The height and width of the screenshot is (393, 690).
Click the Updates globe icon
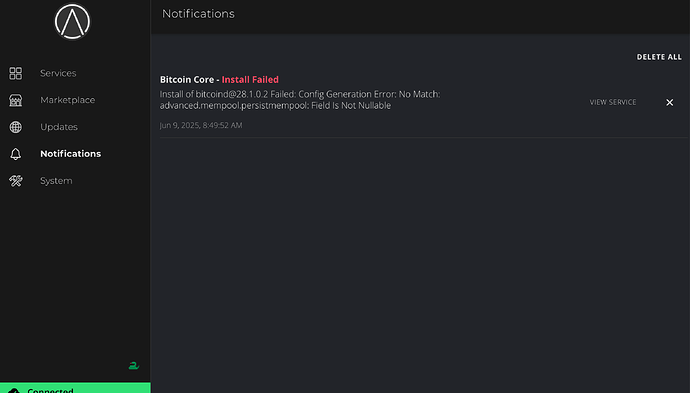coord(15,127)
